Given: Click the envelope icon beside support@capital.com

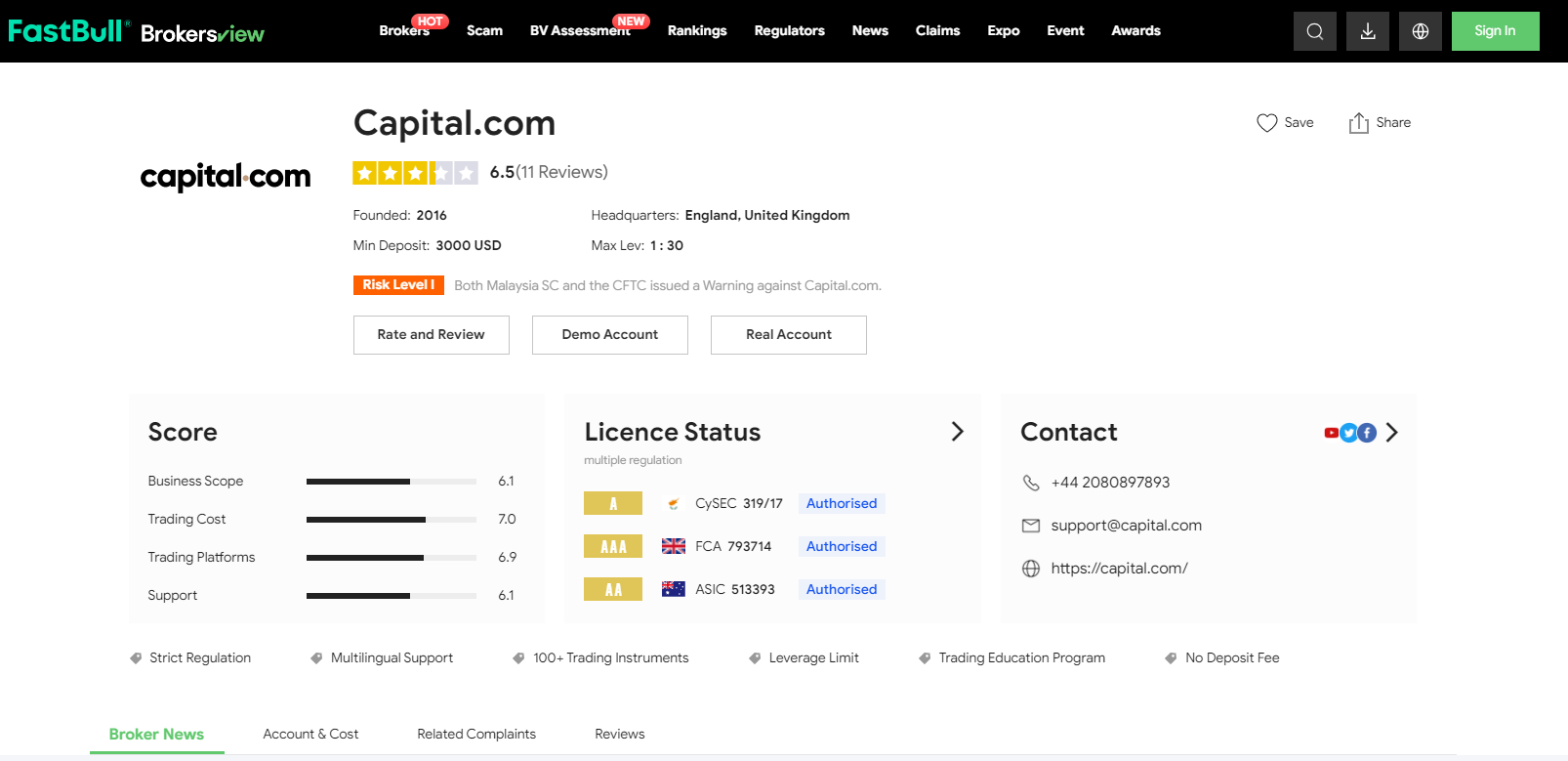Looking at the screenshot, I should (x=1031, y=526).
